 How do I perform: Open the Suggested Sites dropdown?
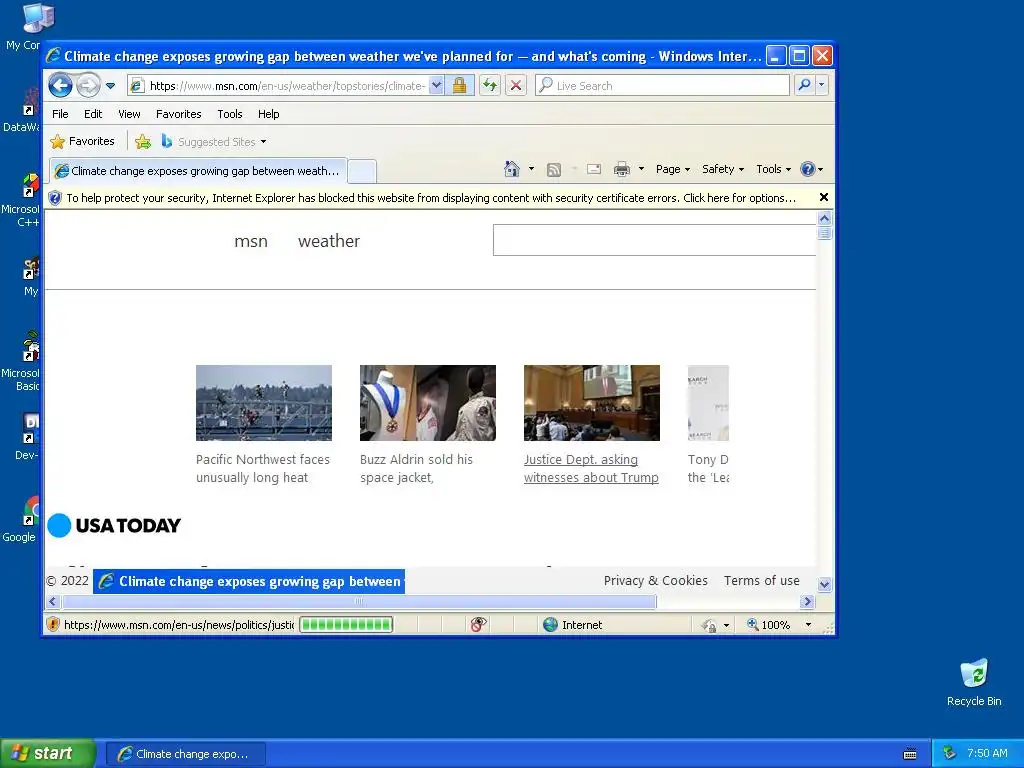tap(214, 141)
